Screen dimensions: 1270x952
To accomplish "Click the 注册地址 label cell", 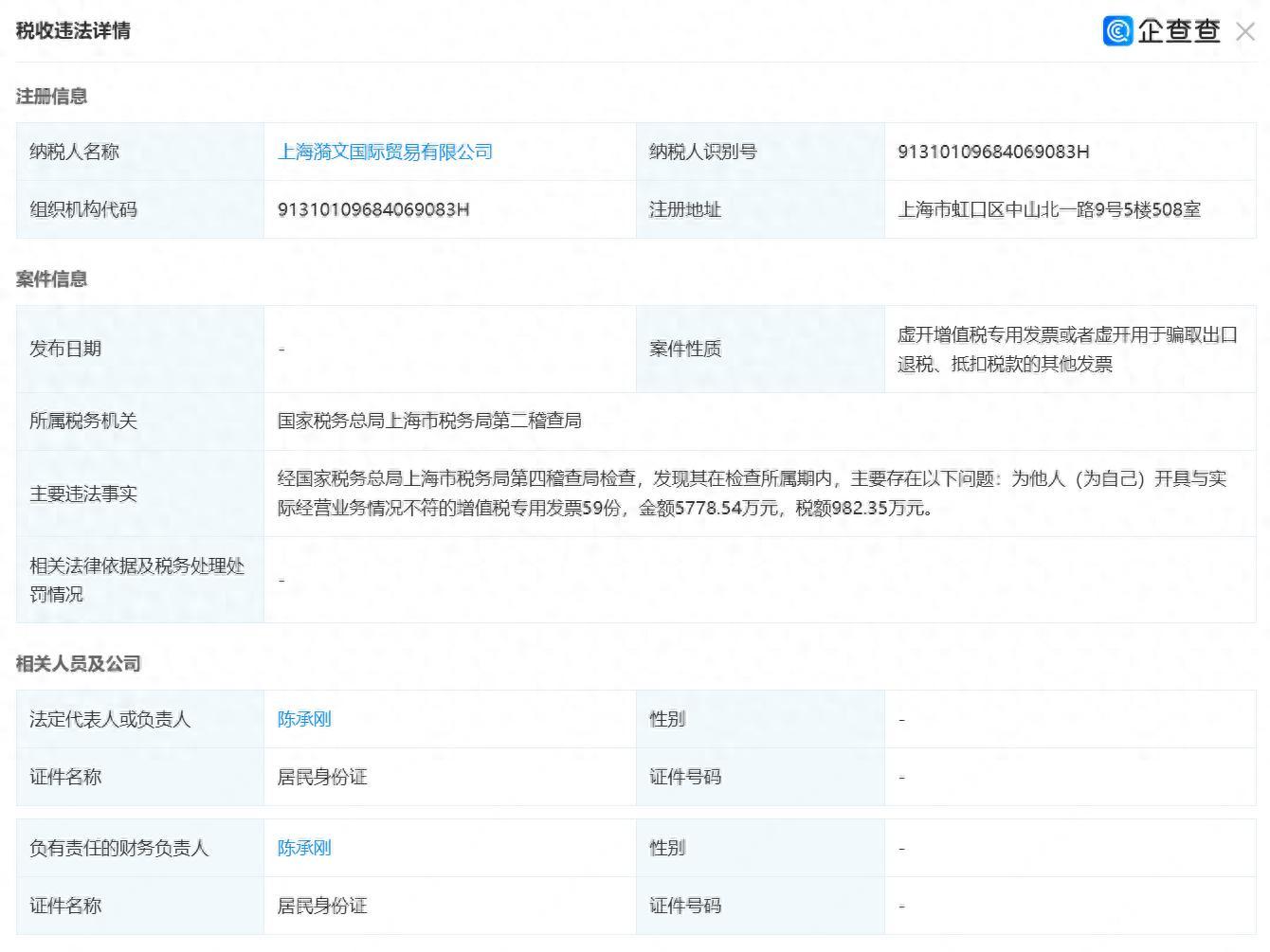I will [760, 209].
